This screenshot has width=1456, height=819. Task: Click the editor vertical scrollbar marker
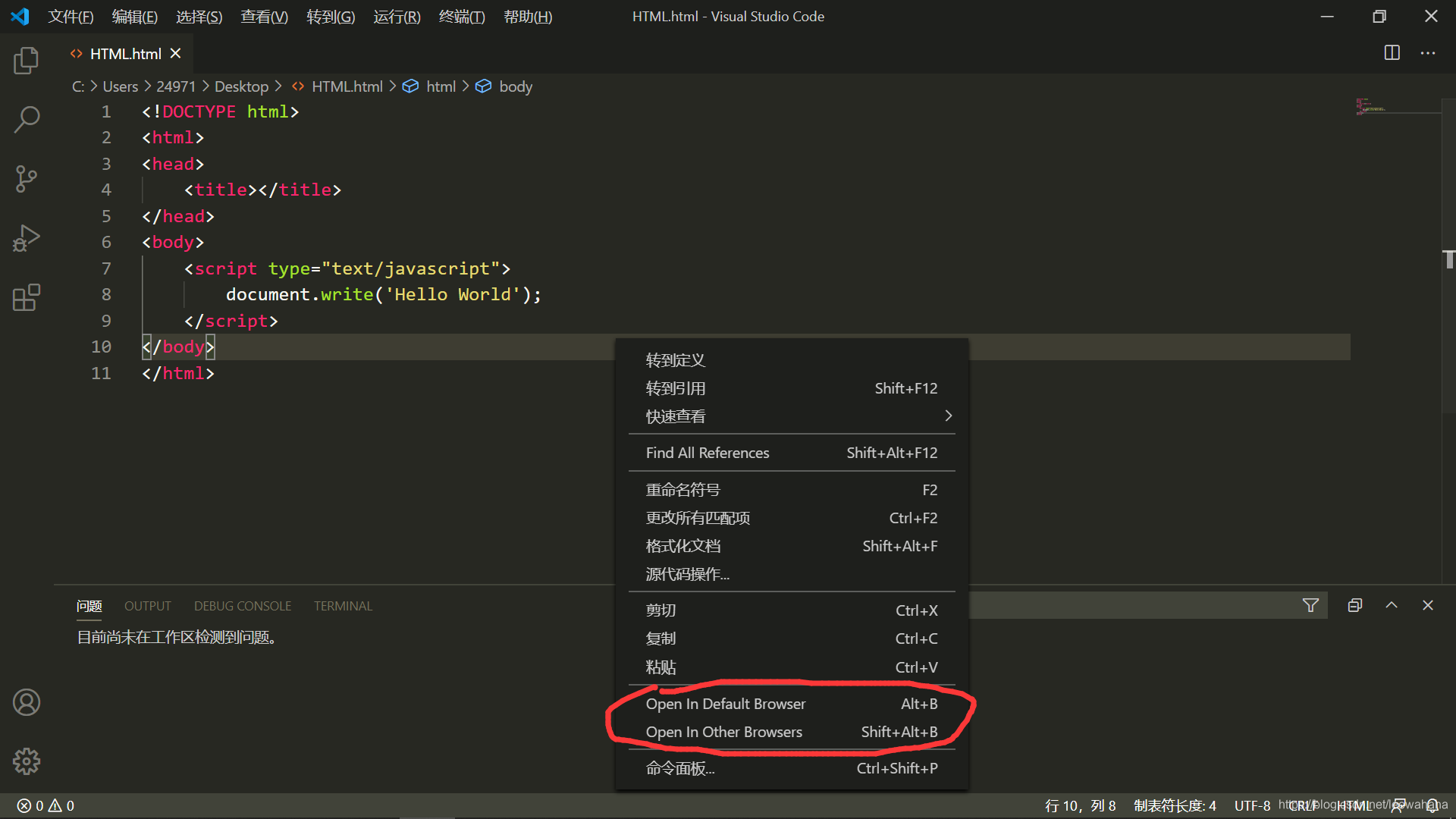1448,259
